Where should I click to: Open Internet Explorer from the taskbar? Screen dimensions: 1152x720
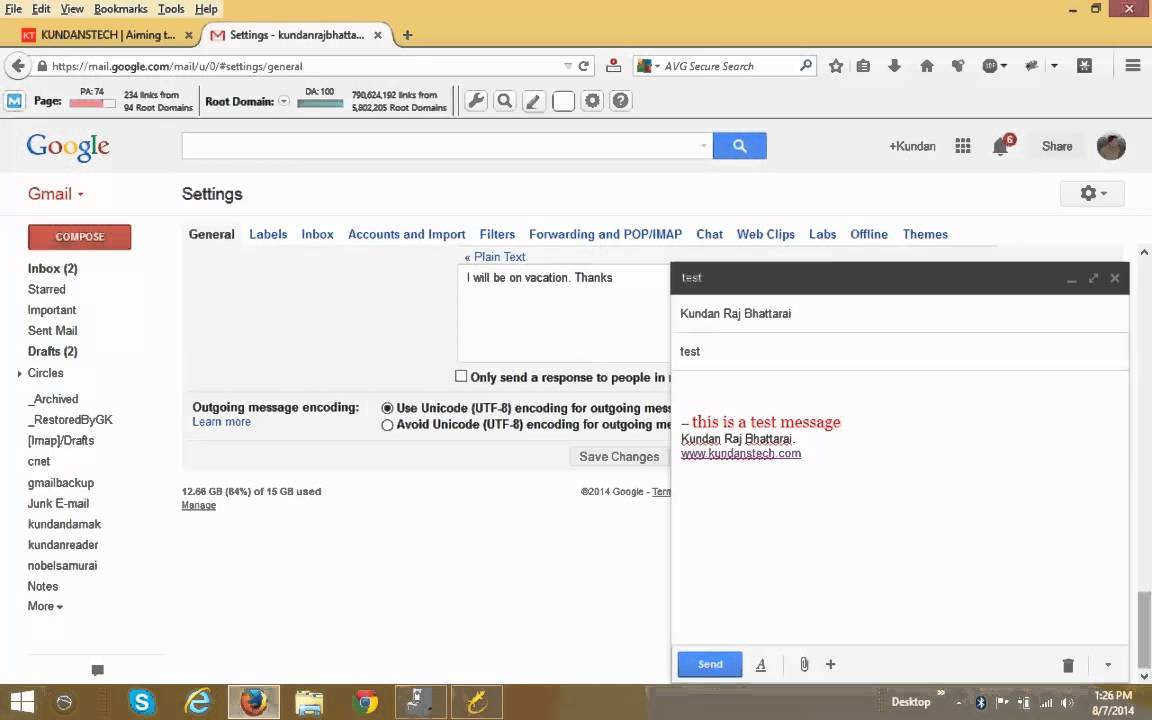point(197,702)
